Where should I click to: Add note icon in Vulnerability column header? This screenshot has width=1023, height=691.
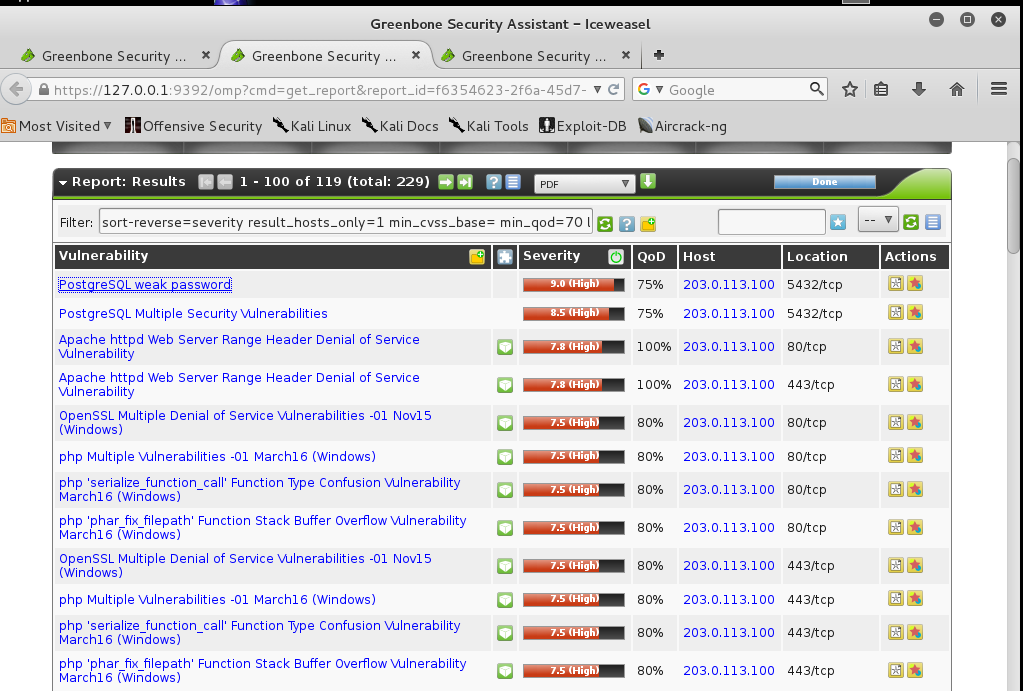pyautogui.click(x=478, y=256)
